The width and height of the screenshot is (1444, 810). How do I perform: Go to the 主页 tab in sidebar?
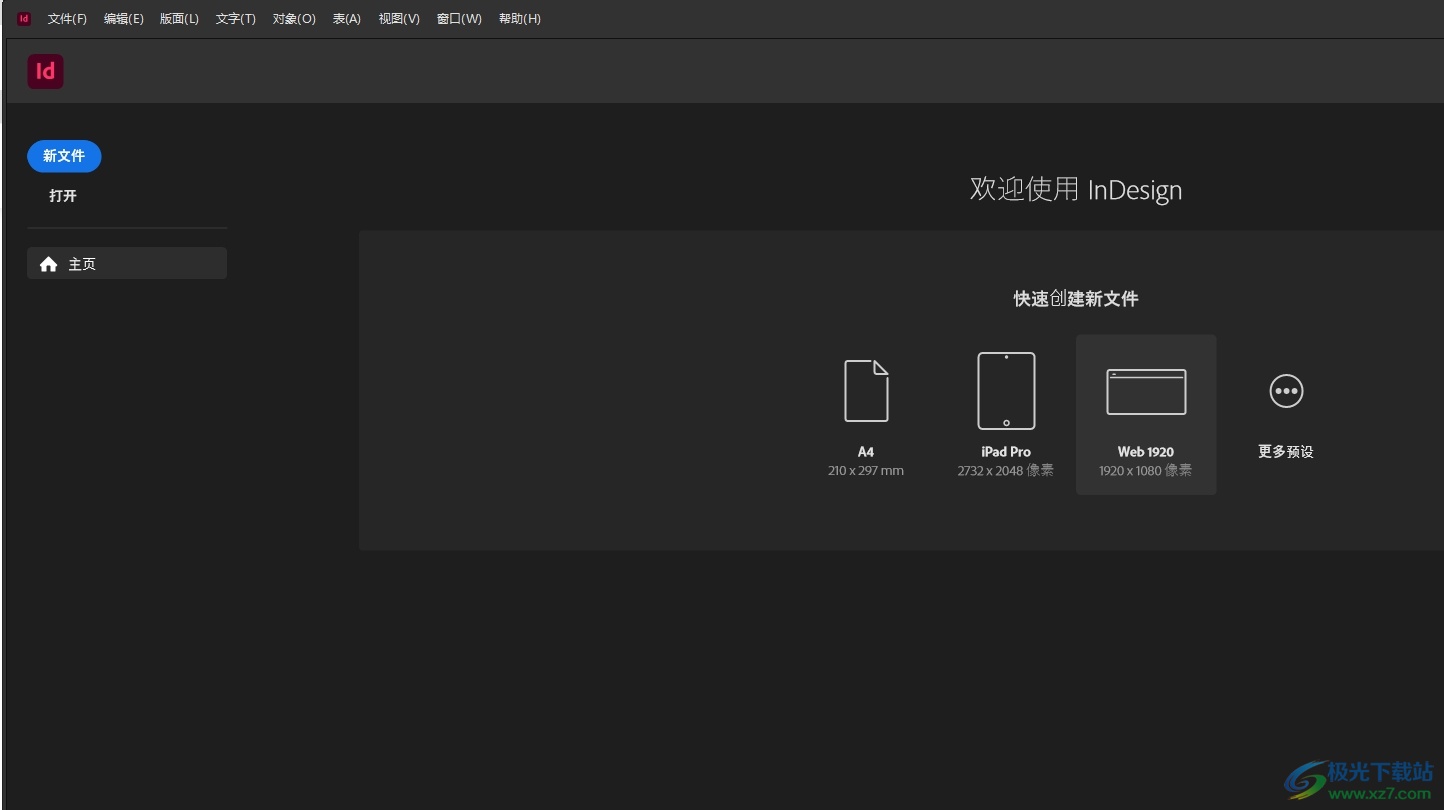(127, 264)
